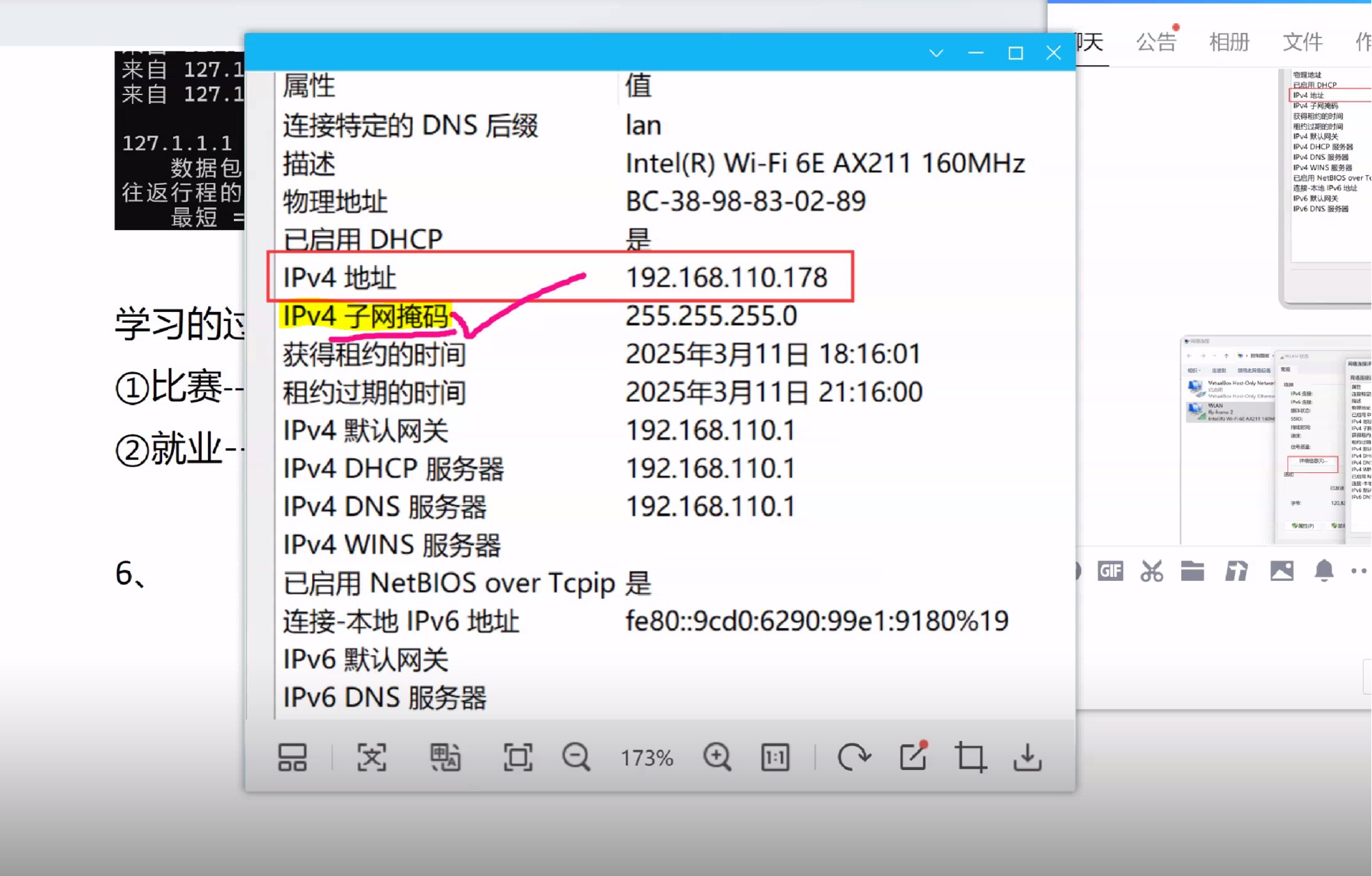This screenshot has height=876, width=1372.
Task: Start a screen capture with the scissors icon
Action: coord(1151,571)
